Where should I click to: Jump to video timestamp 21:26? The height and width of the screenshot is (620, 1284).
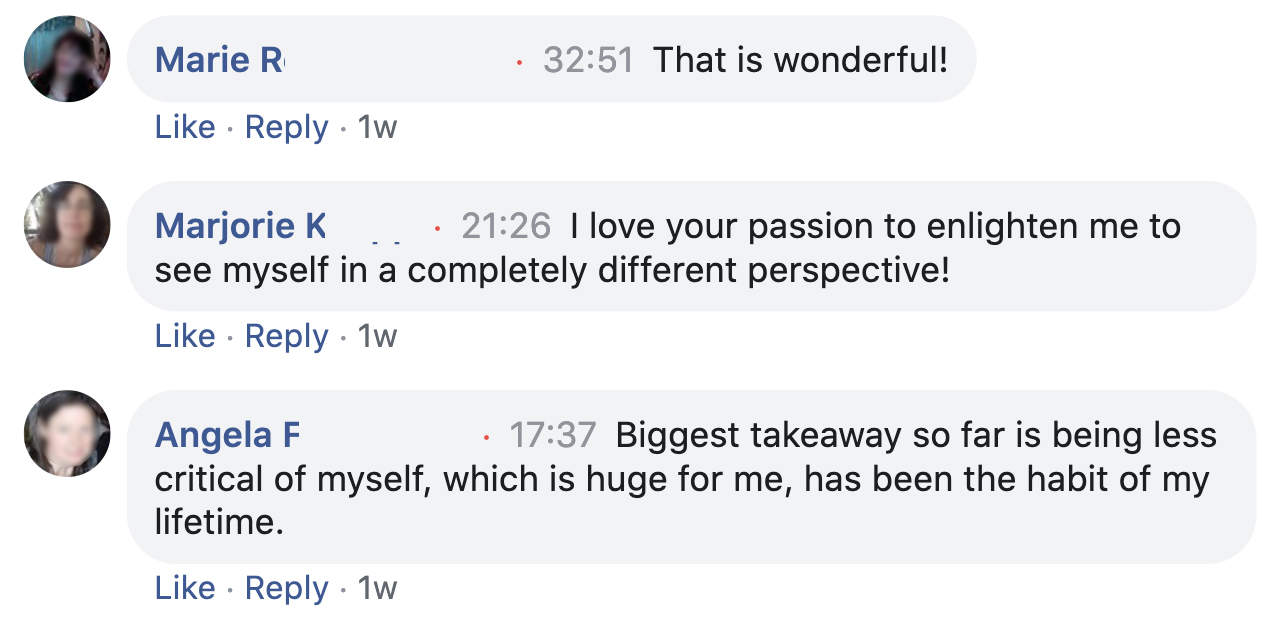506,226
